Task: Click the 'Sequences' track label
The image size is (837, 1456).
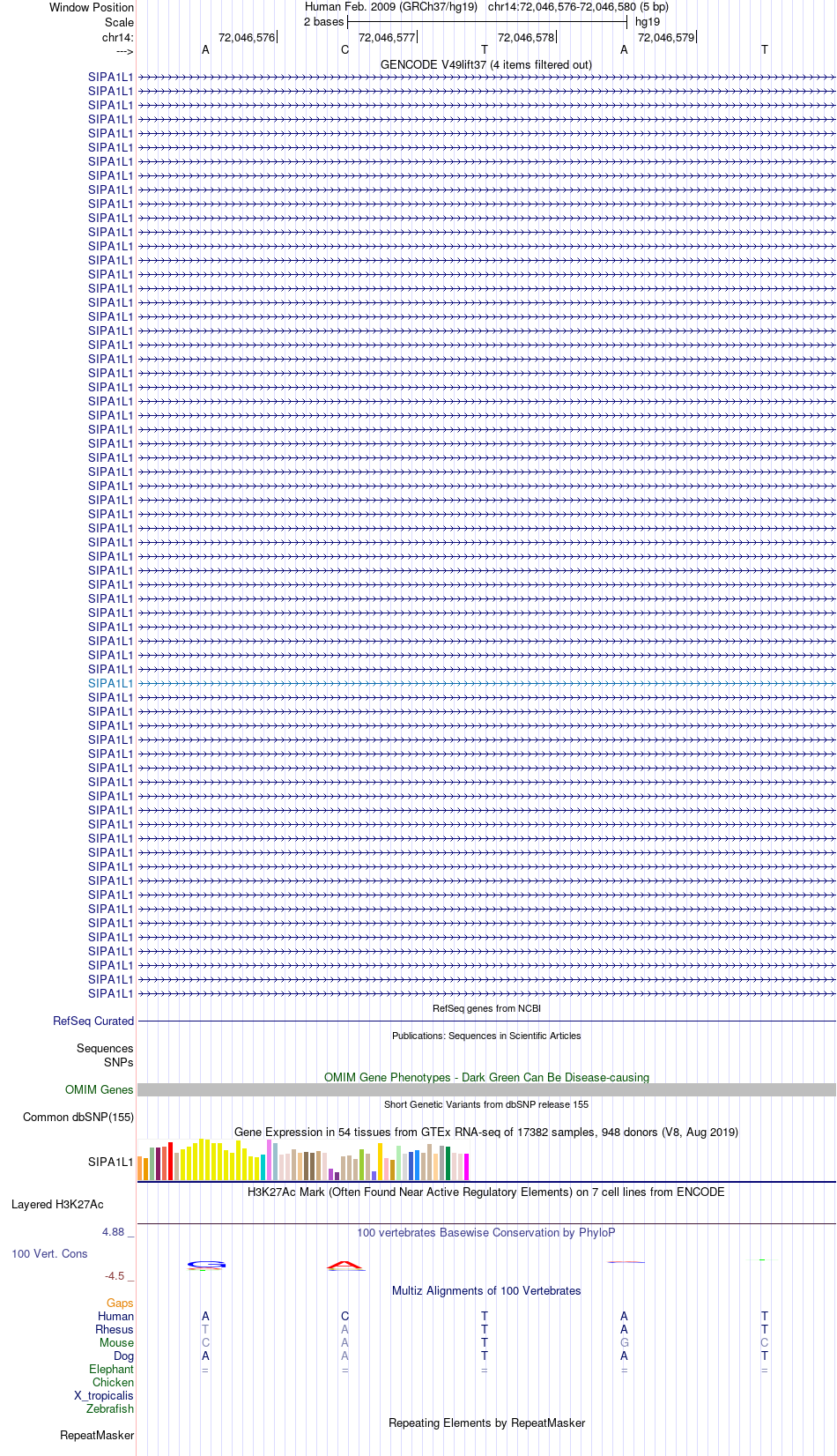Action: (105, 1048)
